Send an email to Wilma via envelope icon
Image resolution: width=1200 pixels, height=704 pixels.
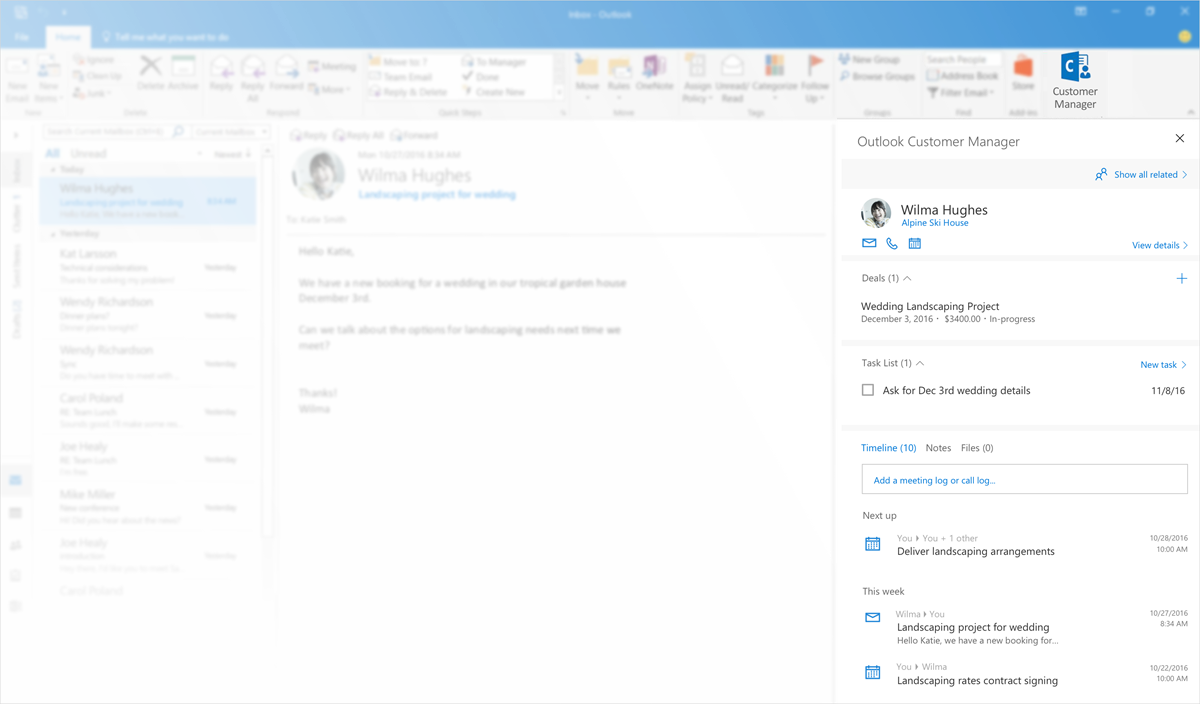point(868,243)
